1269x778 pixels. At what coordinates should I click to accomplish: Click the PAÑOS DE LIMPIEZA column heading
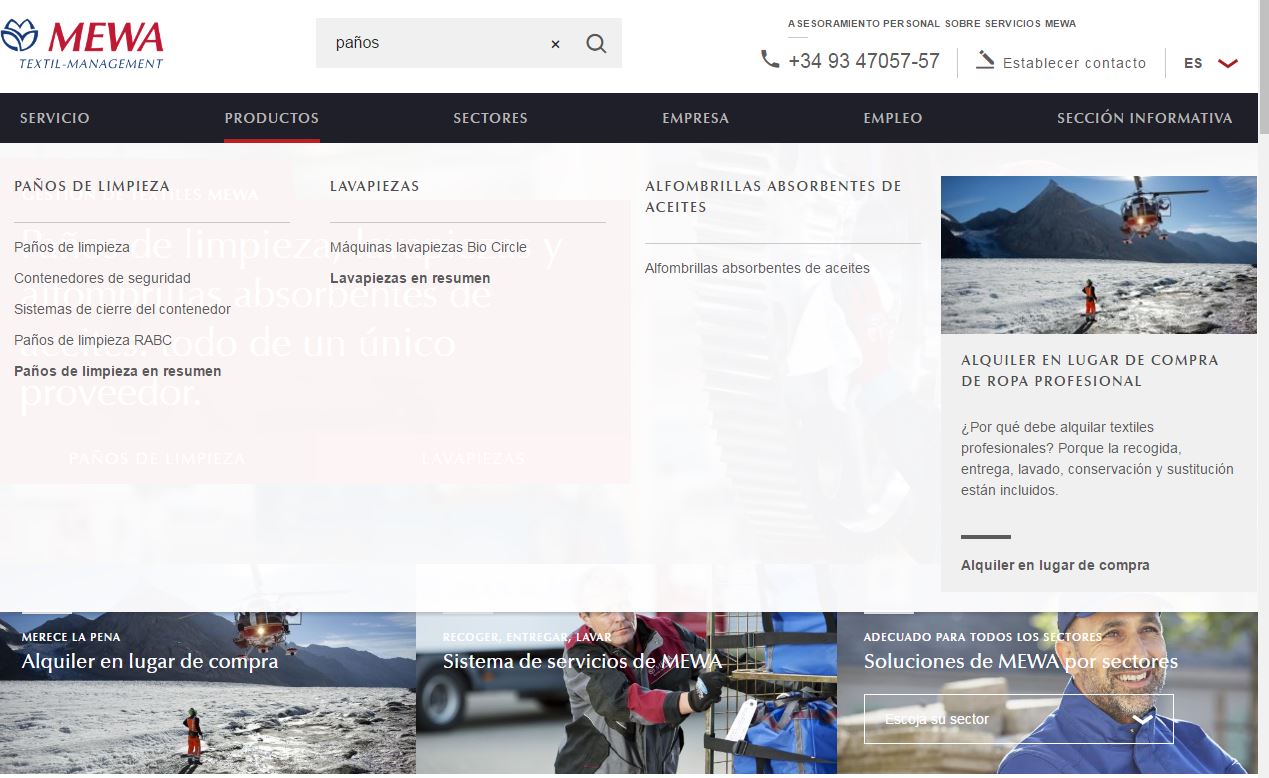[92, 186]
